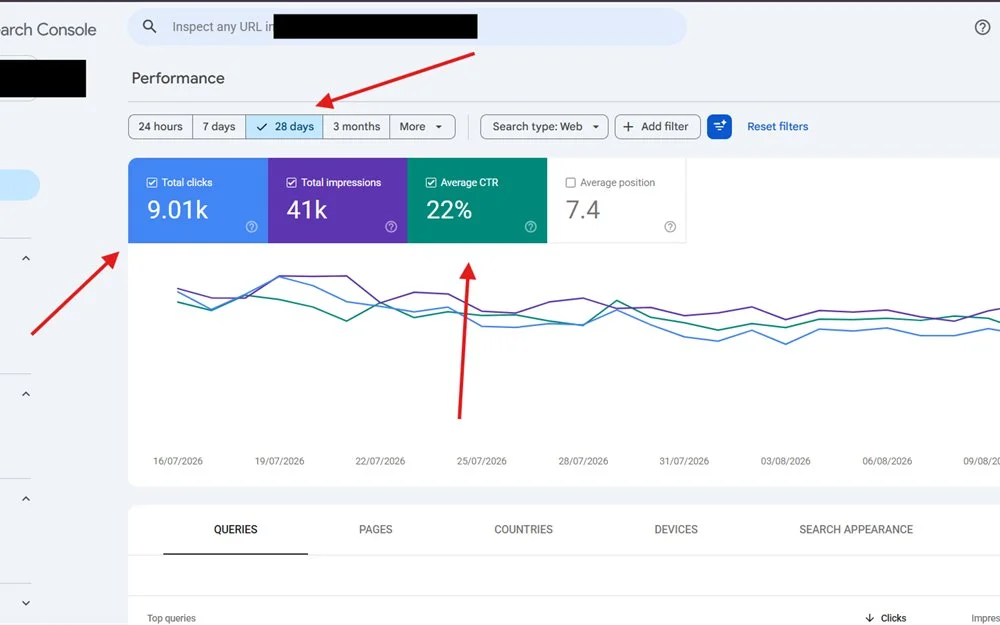Click the 03/08/2026 axis date label

(785, 461)
